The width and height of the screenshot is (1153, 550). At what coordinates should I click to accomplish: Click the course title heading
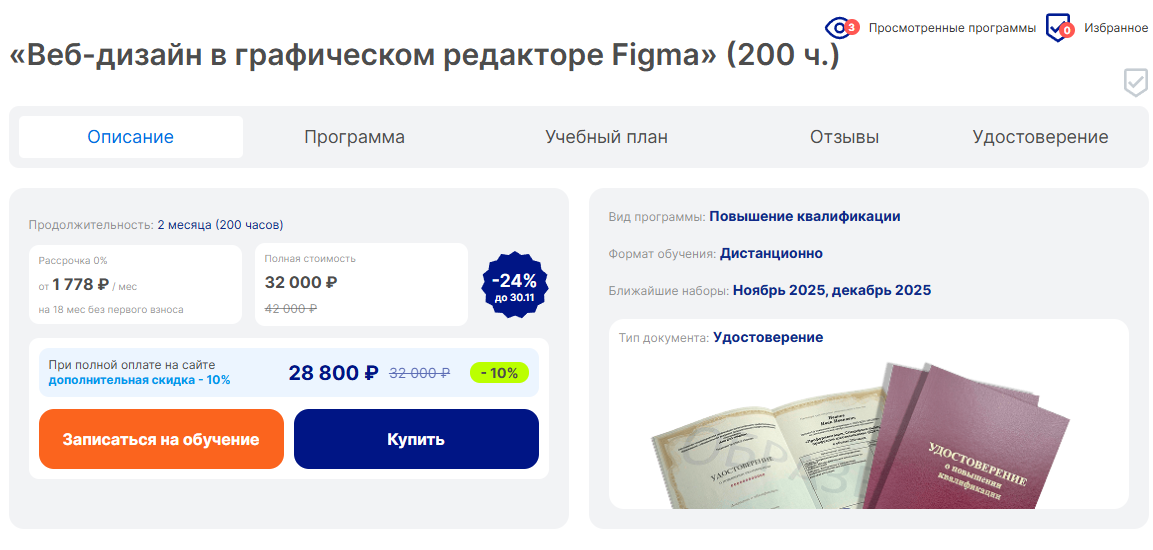tap(424, 56)
